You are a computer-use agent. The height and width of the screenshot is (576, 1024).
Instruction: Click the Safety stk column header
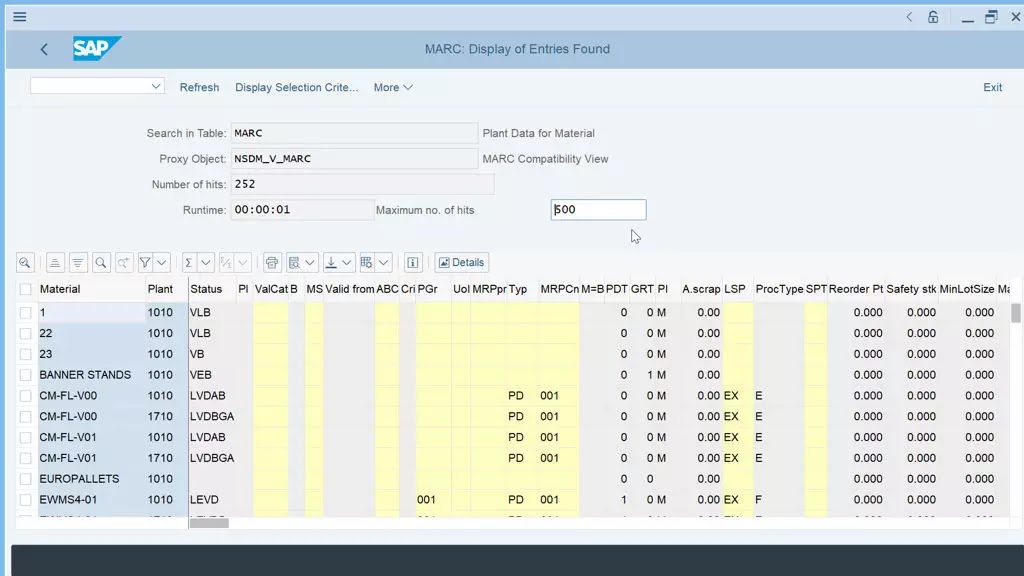coord(911,289)
